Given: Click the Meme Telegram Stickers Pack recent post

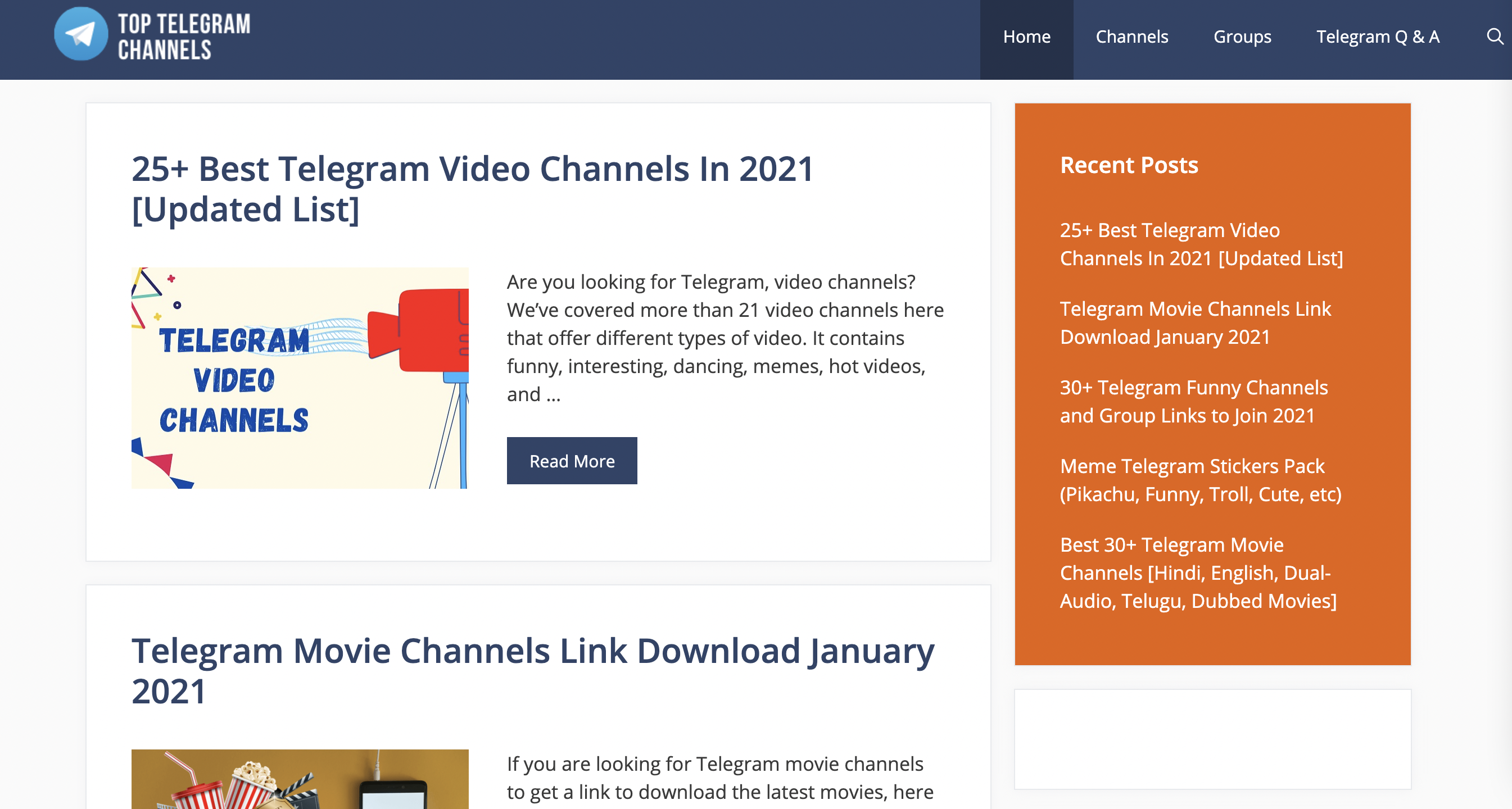Looking at the screenshot, I should point(1201,480).
